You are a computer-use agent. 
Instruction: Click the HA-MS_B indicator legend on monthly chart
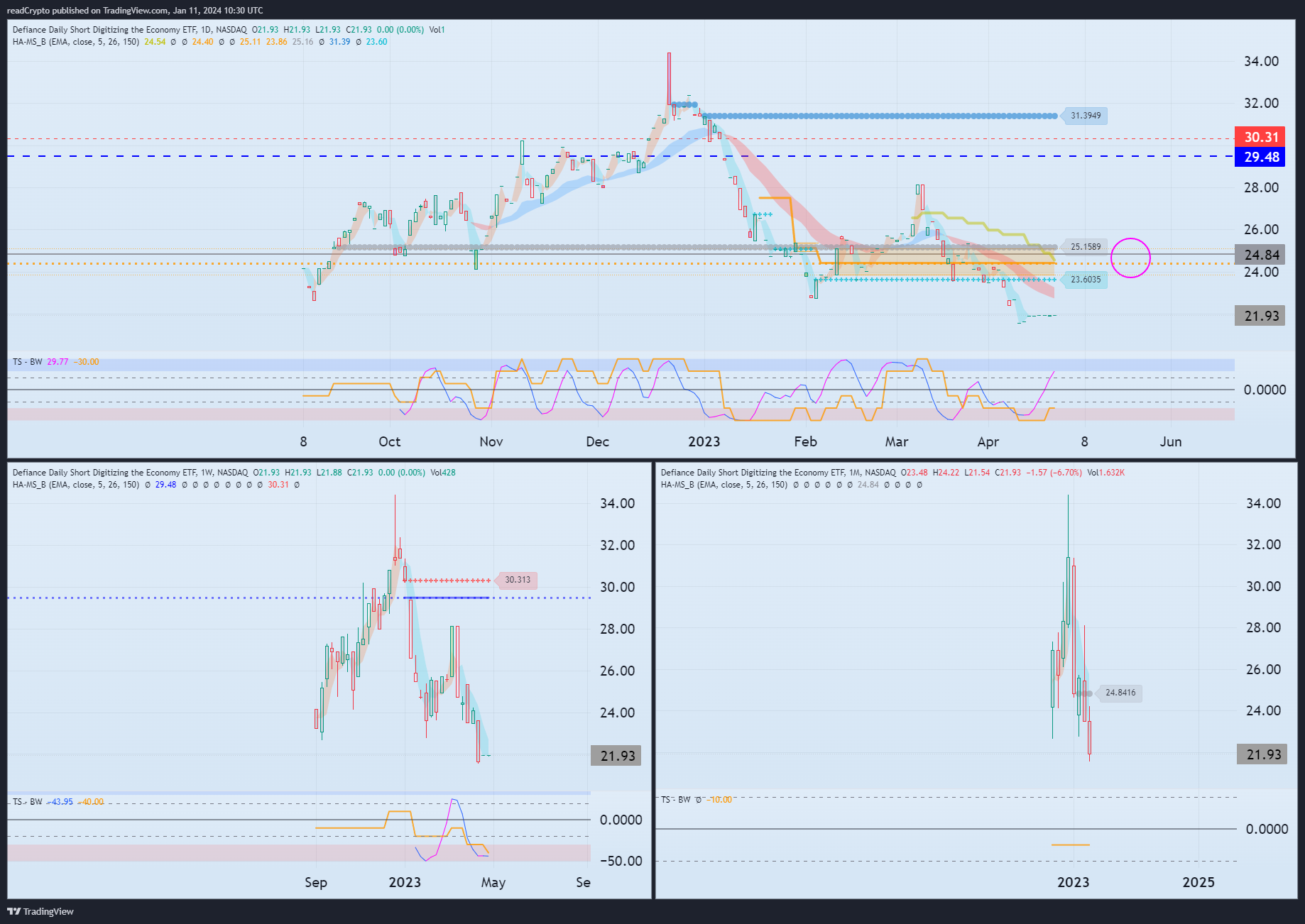(x=724, y=485)
